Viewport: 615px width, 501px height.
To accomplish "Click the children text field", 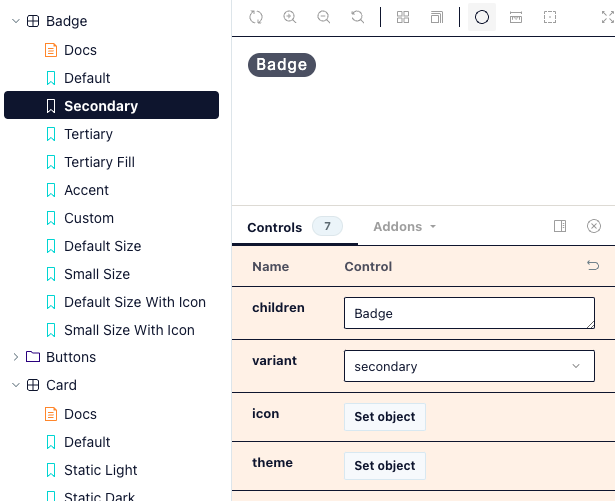I will 469,314.
